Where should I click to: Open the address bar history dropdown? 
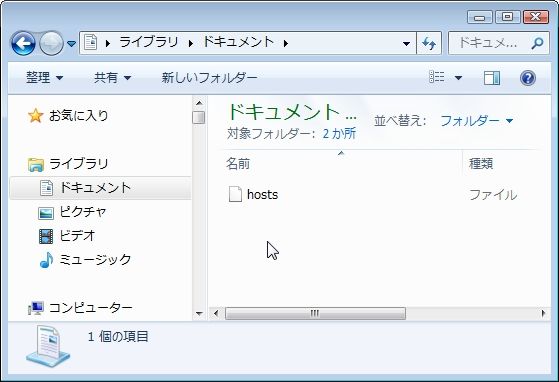click(406, 43)
